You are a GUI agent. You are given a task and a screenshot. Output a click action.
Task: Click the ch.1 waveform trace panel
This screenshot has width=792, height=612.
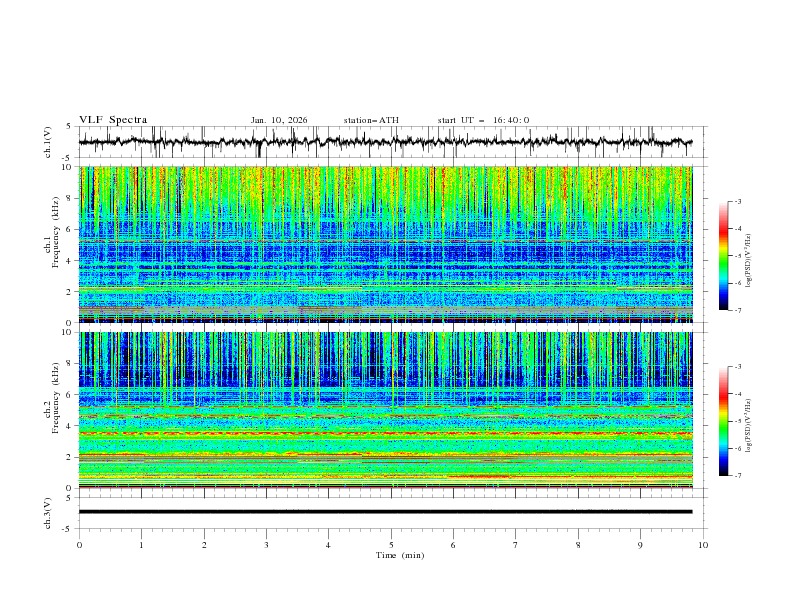[x=391, y=142]
